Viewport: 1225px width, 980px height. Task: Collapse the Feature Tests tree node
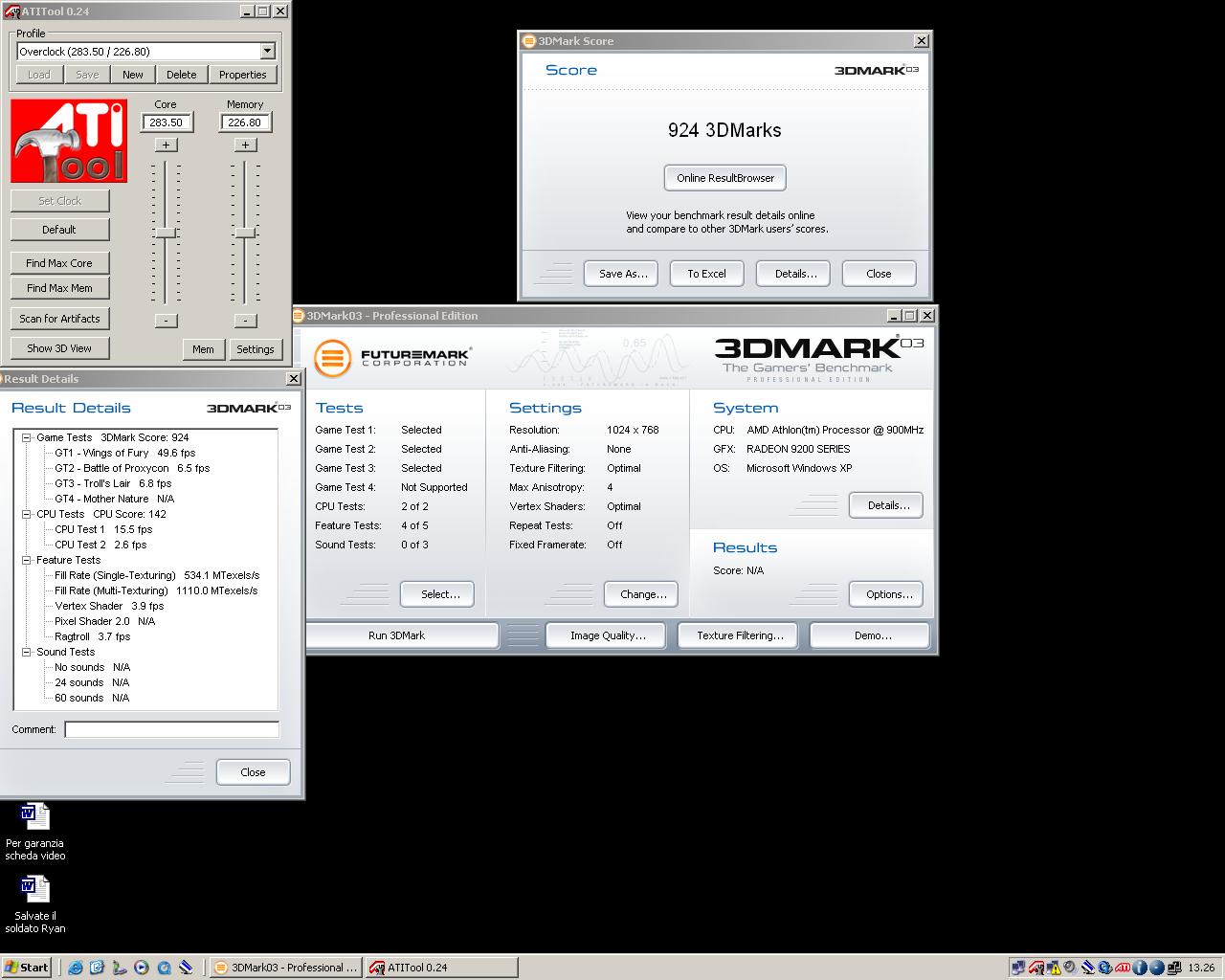pos(27,560)
